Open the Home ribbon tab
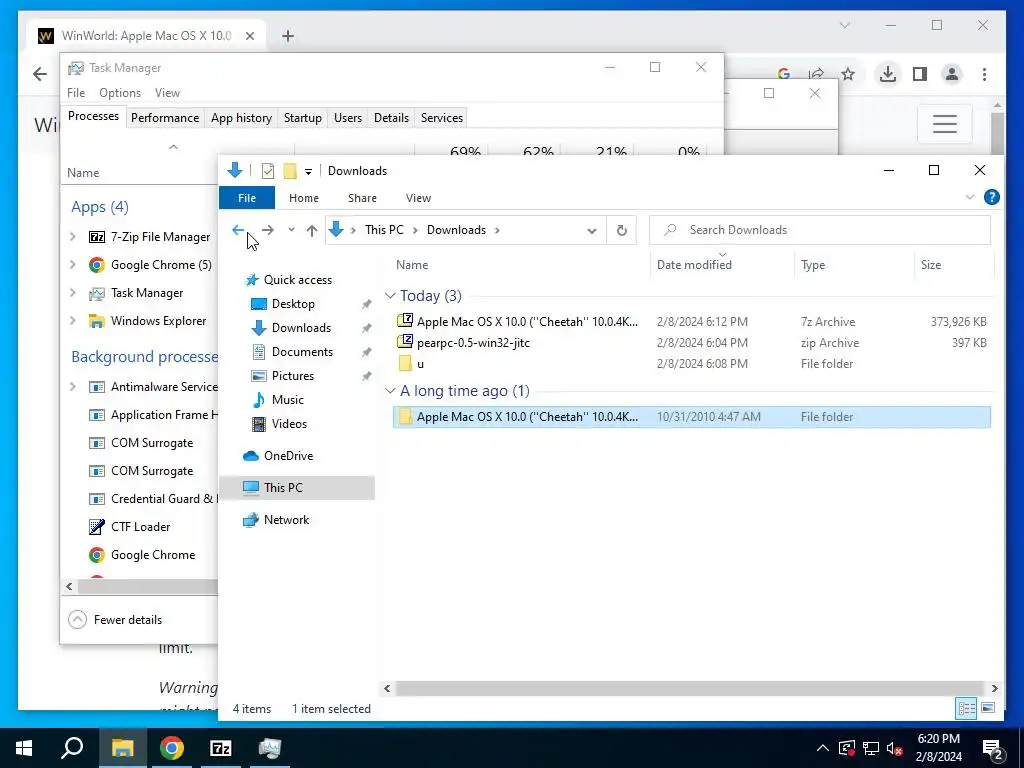Image resolution: width=1024 pixels, height=768 pixels. click(304, 198)
